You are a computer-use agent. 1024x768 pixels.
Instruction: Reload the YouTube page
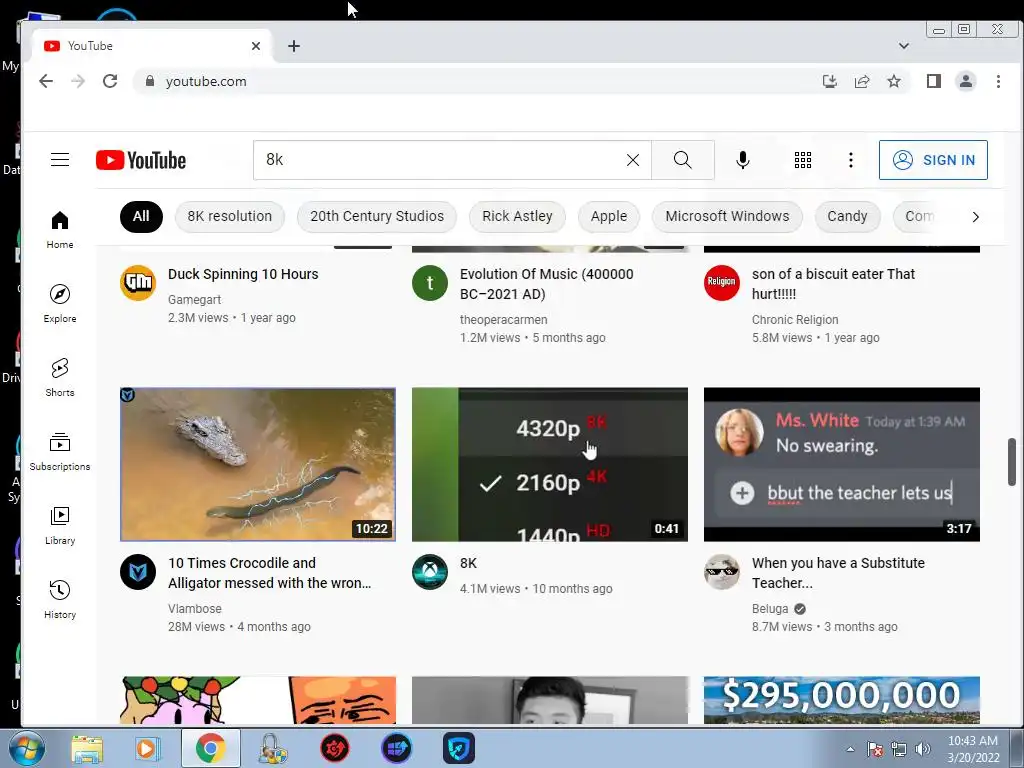click(x=110, y=81)
